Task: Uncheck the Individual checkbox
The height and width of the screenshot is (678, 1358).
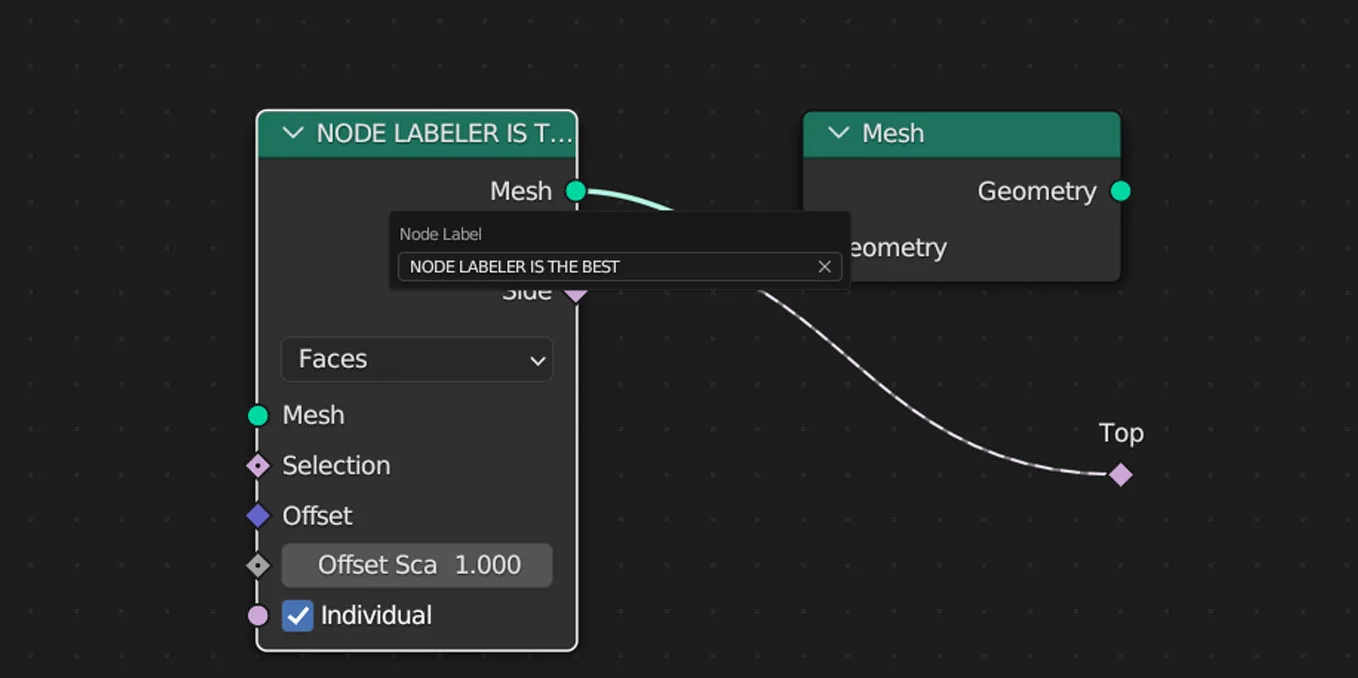Action: pyautogui.click(x=297, y=616)
